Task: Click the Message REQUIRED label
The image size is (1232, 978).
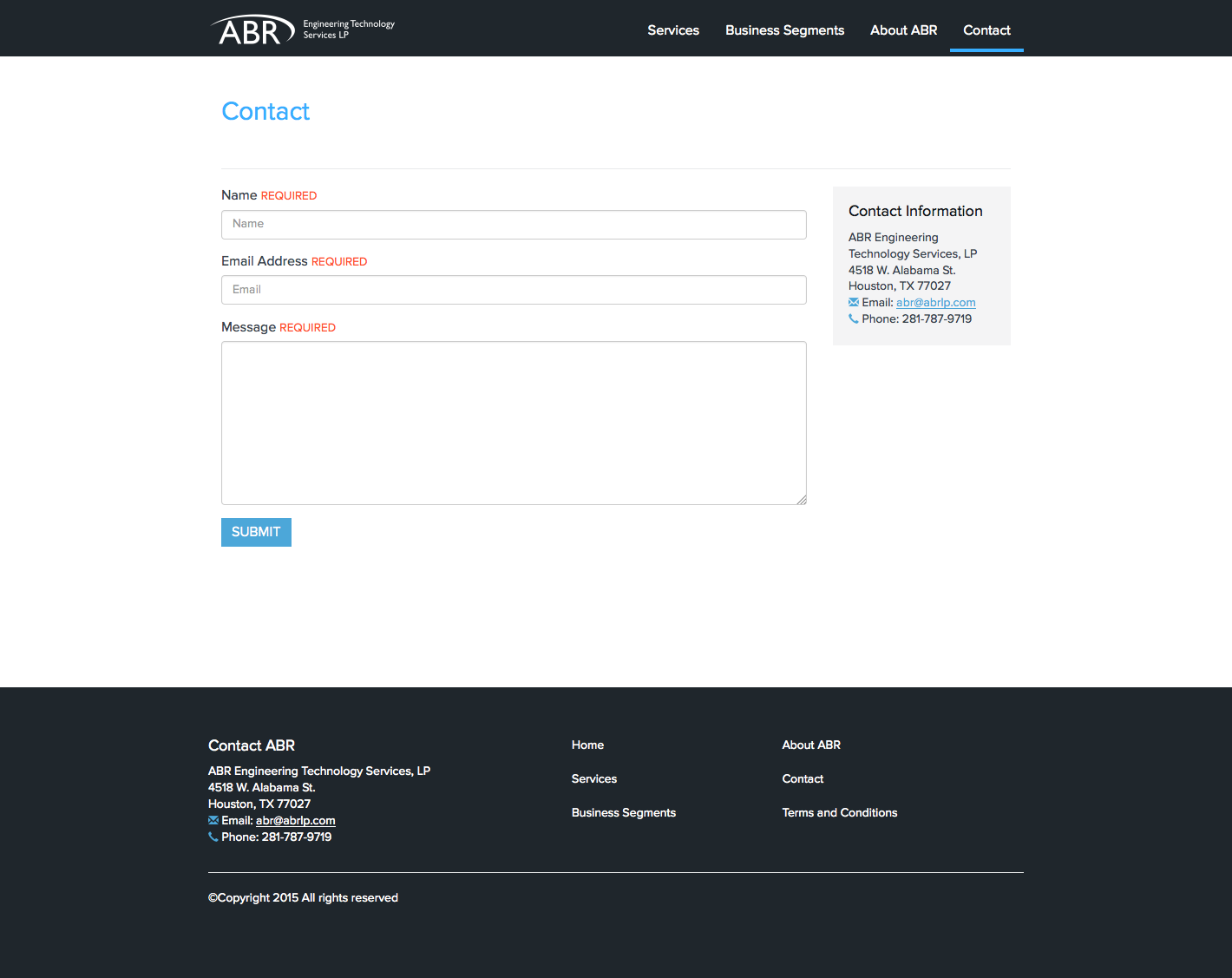Action: pos(279,327)
